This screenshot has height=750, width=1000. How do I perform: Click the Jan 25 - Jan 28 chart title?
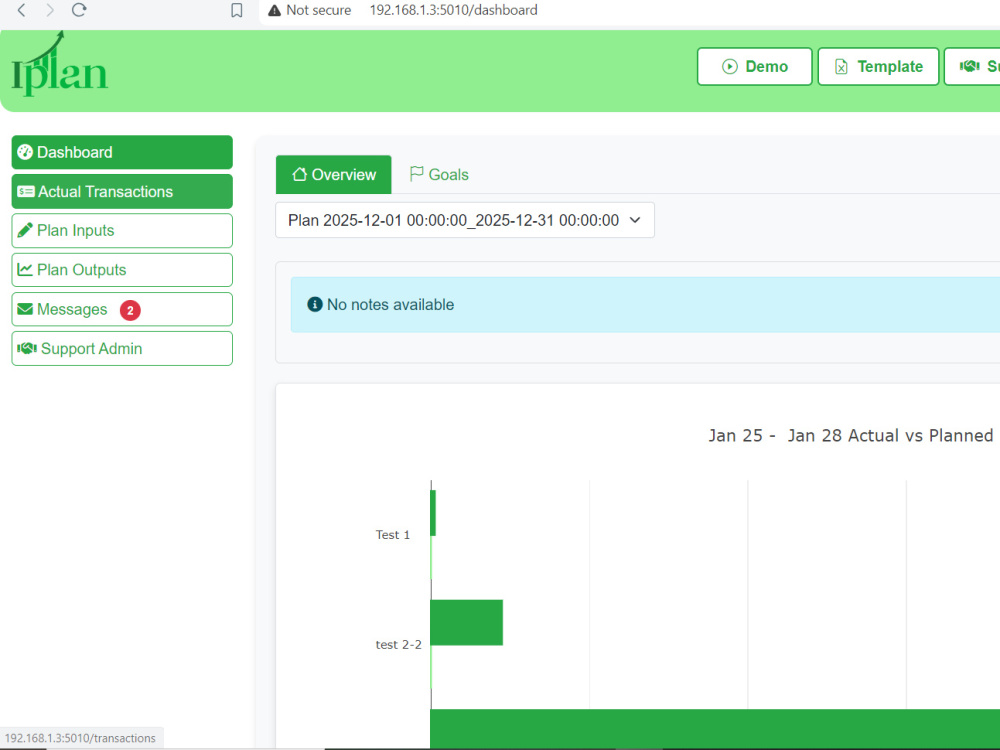(x=851, y=435)
